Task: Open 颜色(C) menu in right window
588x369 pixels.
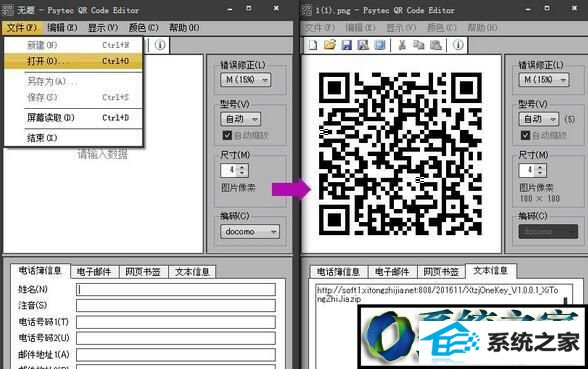Action: 441,28
